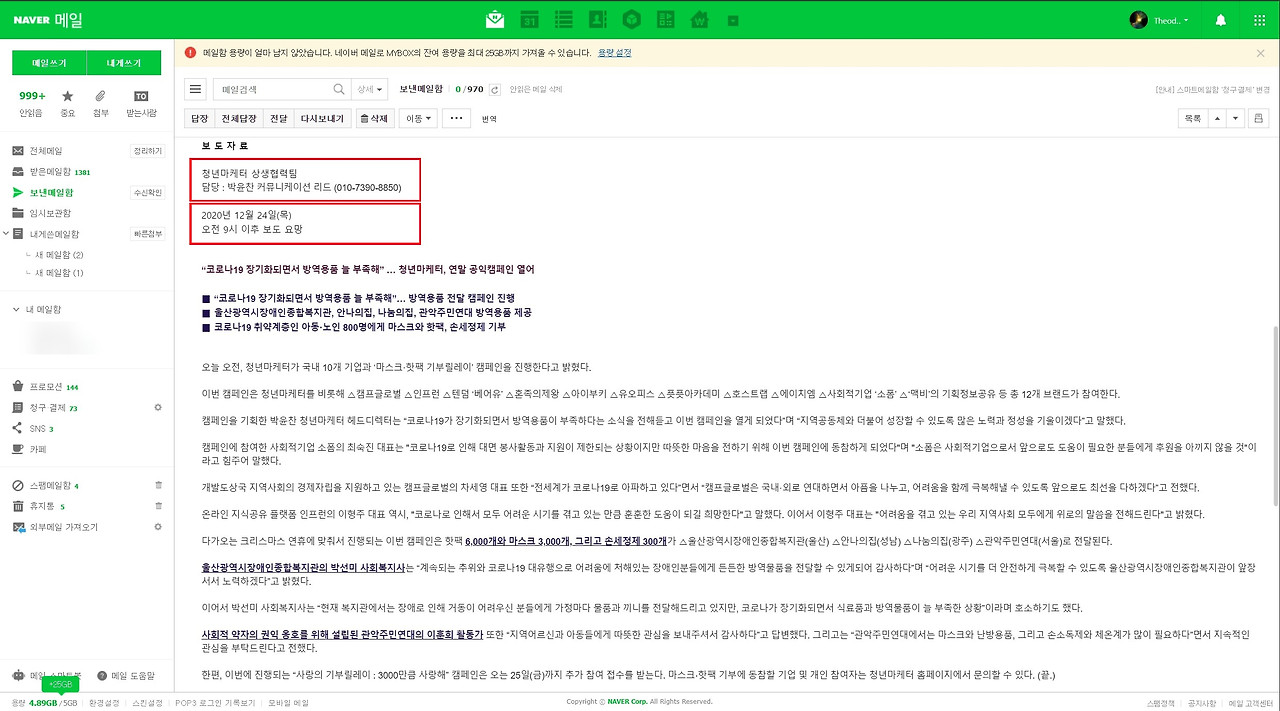The height and width of the screenshot is (711, 1280).
Task: Open the Naver Calendar icon in the top bar
Action: 529,19
